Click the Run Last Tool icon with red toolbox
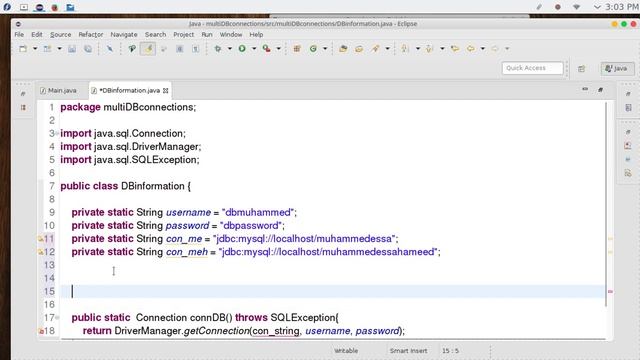640x360 pixels. coord(267,49)
